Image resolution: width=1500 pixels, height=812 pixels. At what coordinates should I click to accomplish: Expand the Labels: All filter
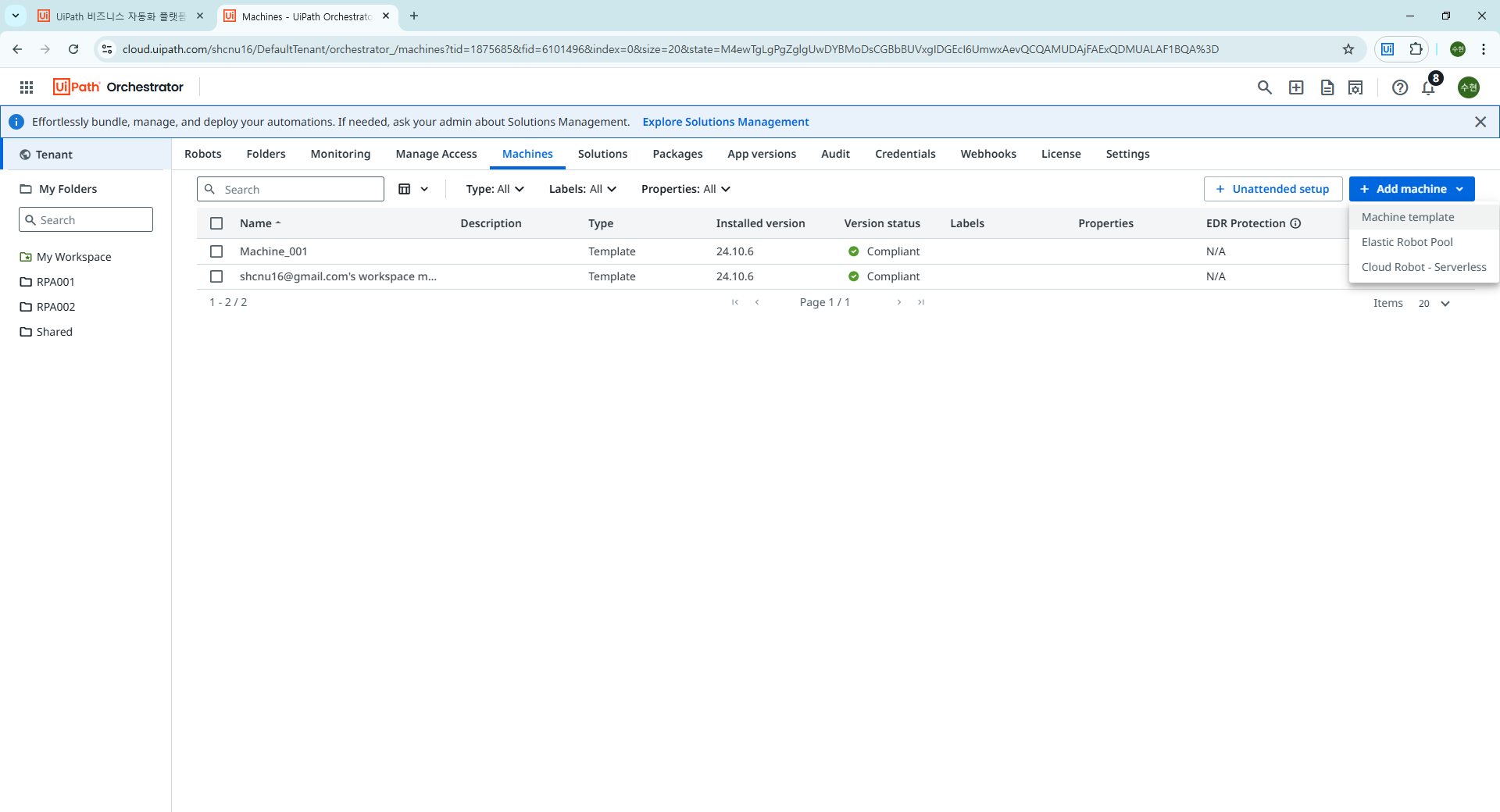click(583, 189)
